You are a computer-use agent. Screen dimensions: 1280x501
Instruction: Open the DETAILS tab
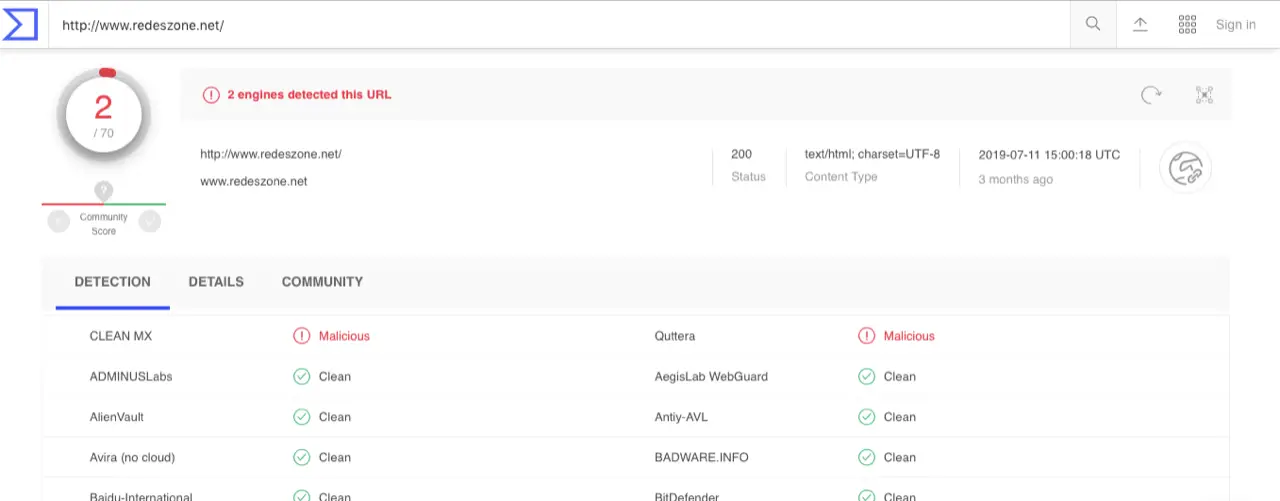216,282
